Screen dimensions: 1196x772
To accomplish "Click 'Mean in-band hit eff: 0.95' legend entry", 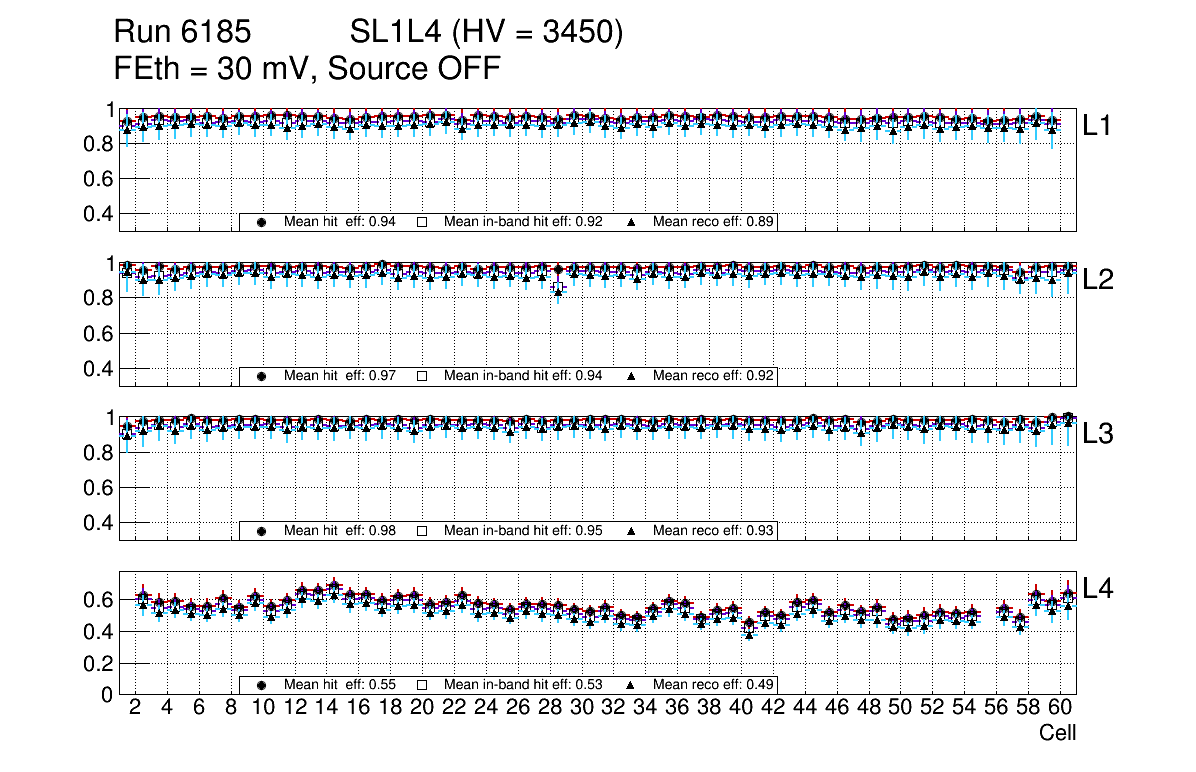I will (522, 530).
